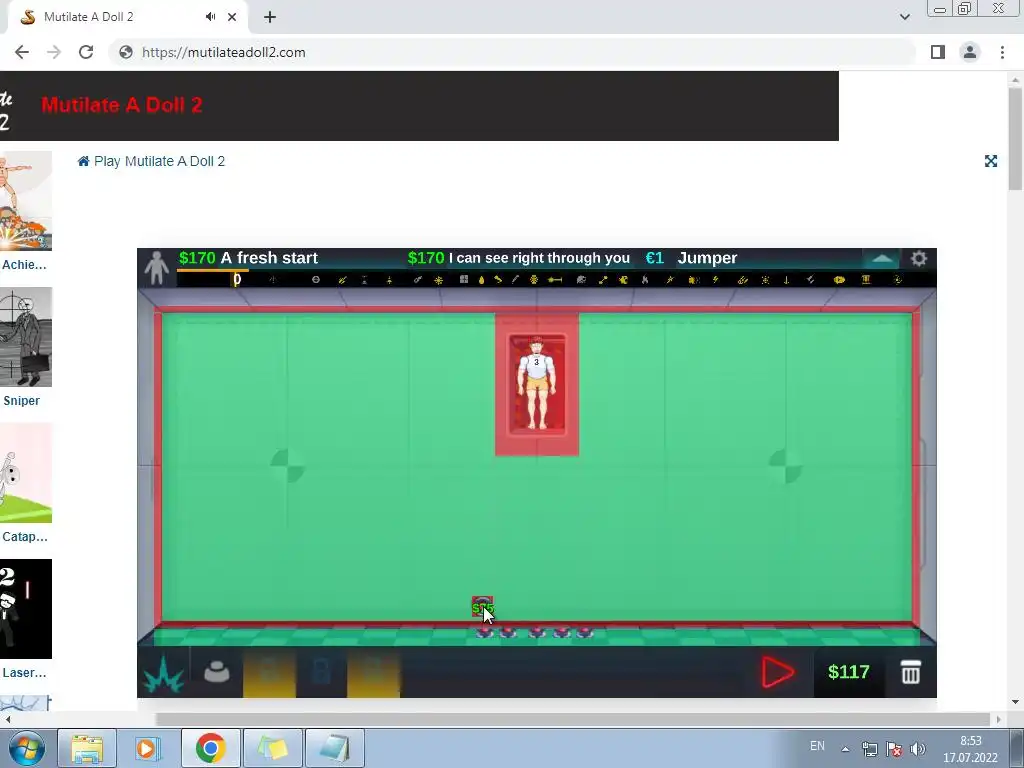This screenshot has height=768, width=1024.
Task: Open the clock showing 8:53
Action: click(x=970, y=749)
